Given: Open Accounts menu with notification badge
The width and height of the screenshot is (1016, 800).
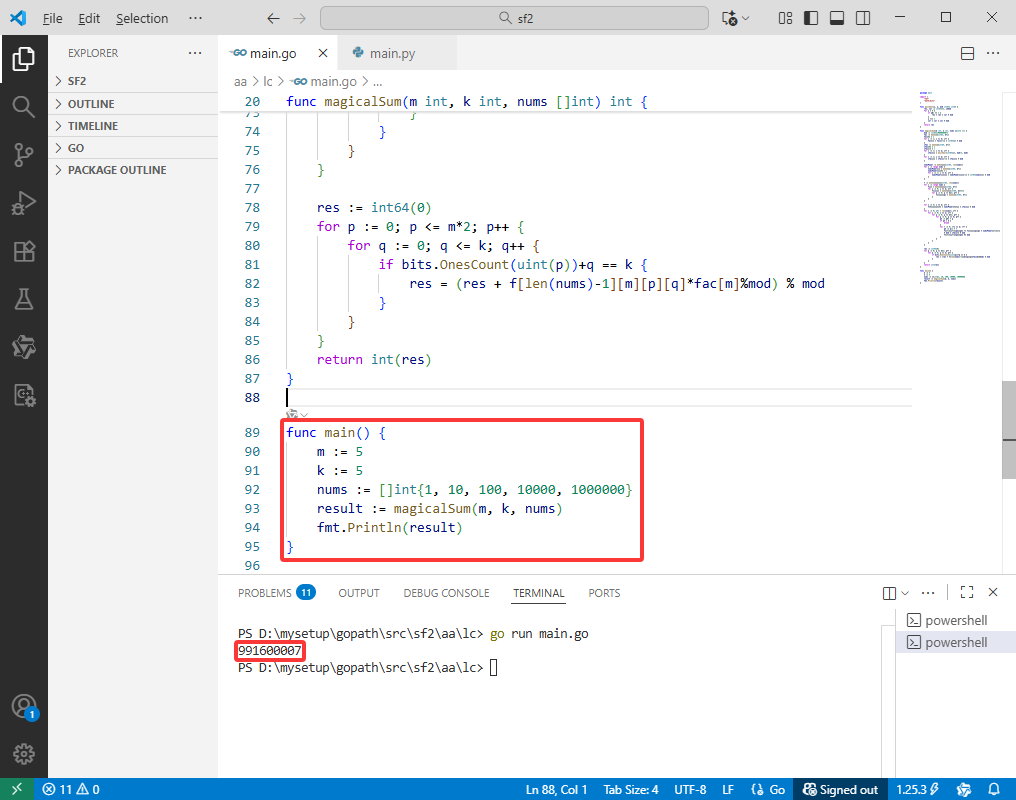Looking at the screenshot, I should (x=24, y=707).
